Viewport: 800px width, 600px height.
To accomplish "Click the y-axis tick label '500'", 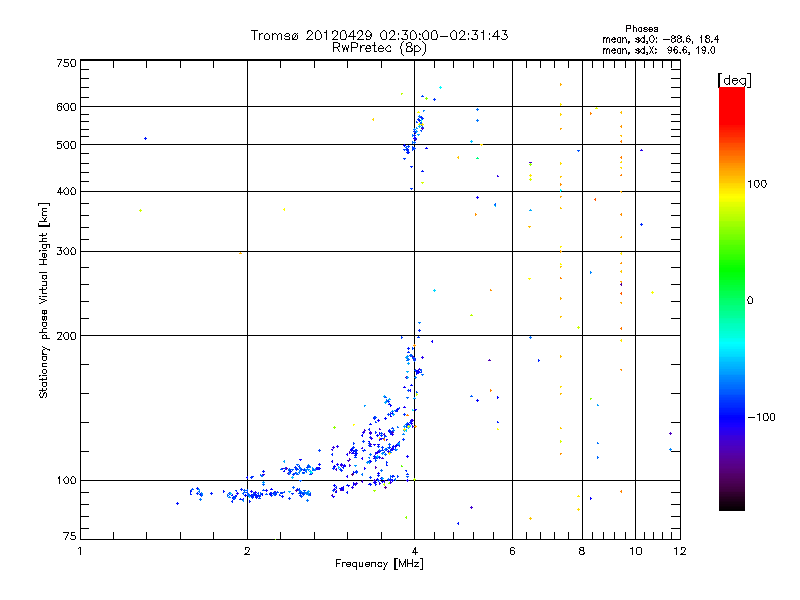I will click(x=66, y=145).
